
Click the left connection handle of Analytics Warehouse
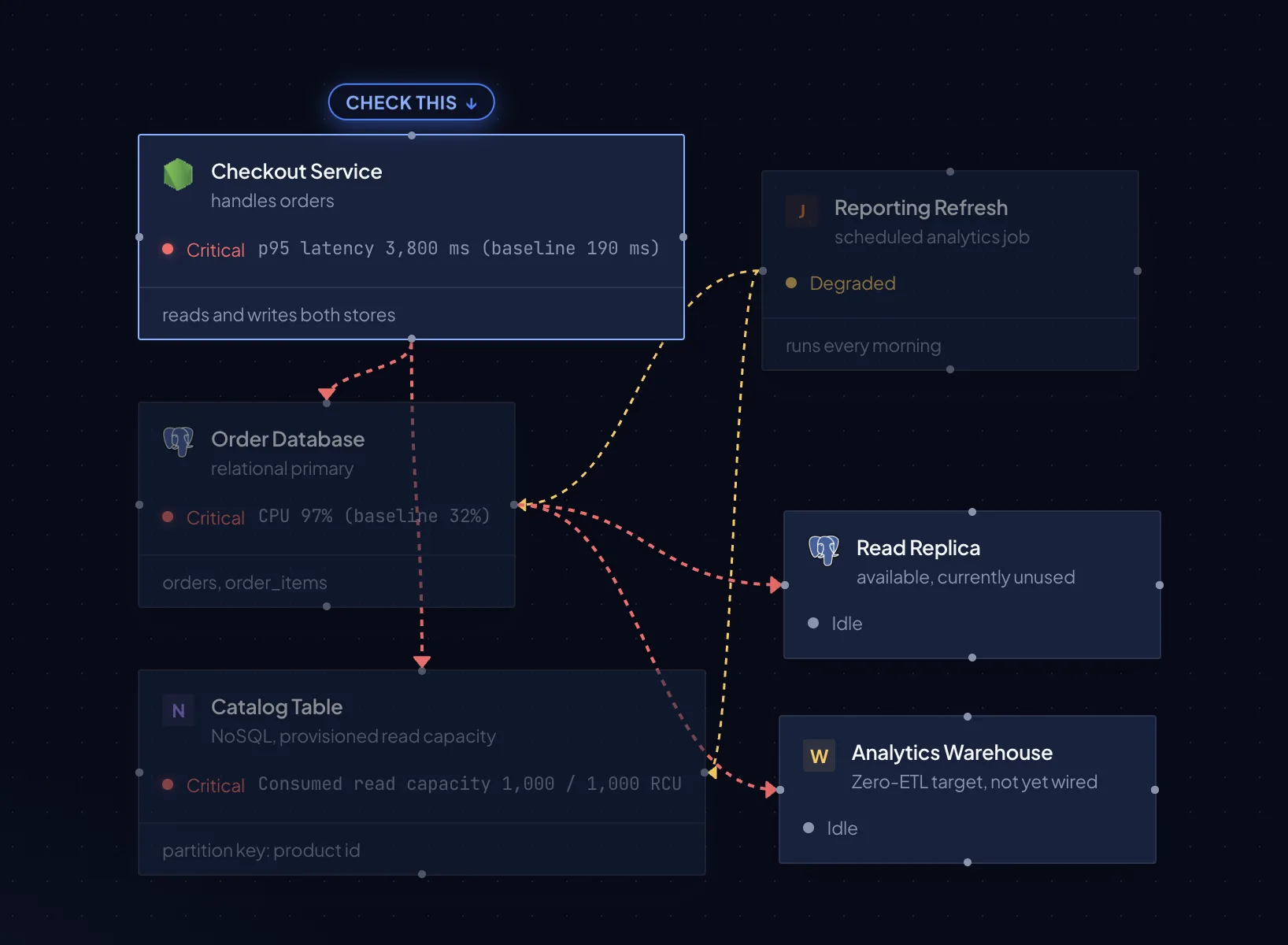coord(780,790)
